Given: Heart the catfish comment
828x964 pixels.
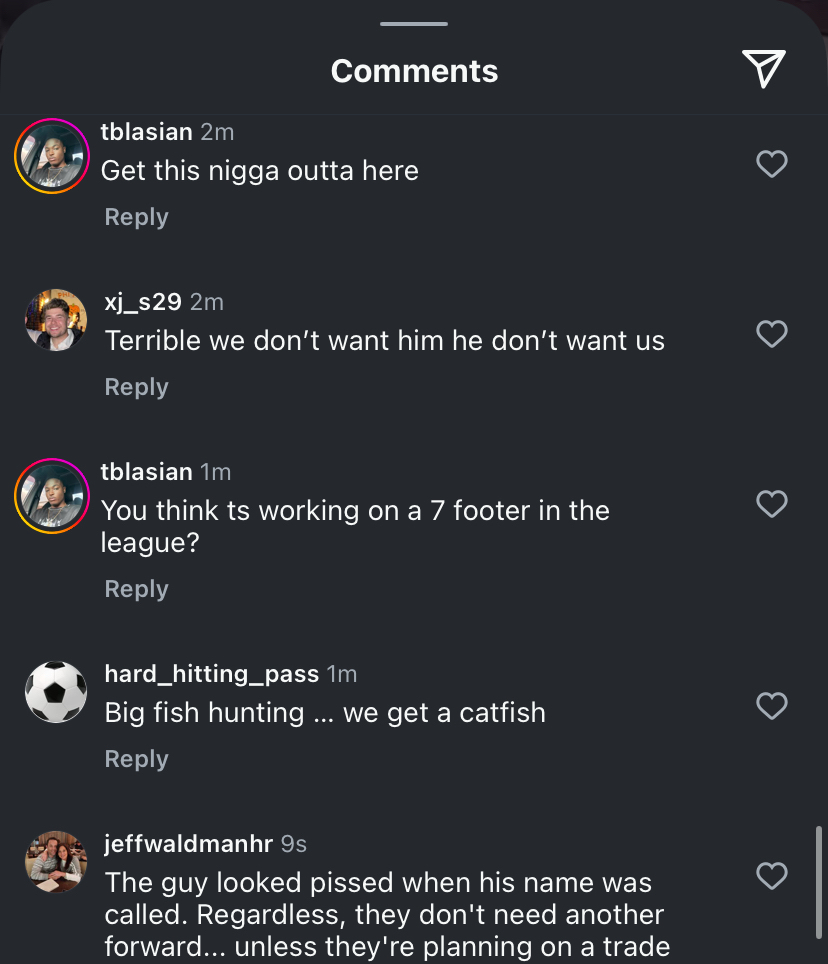Looking at the screenshot, I should tap(771, 706).
